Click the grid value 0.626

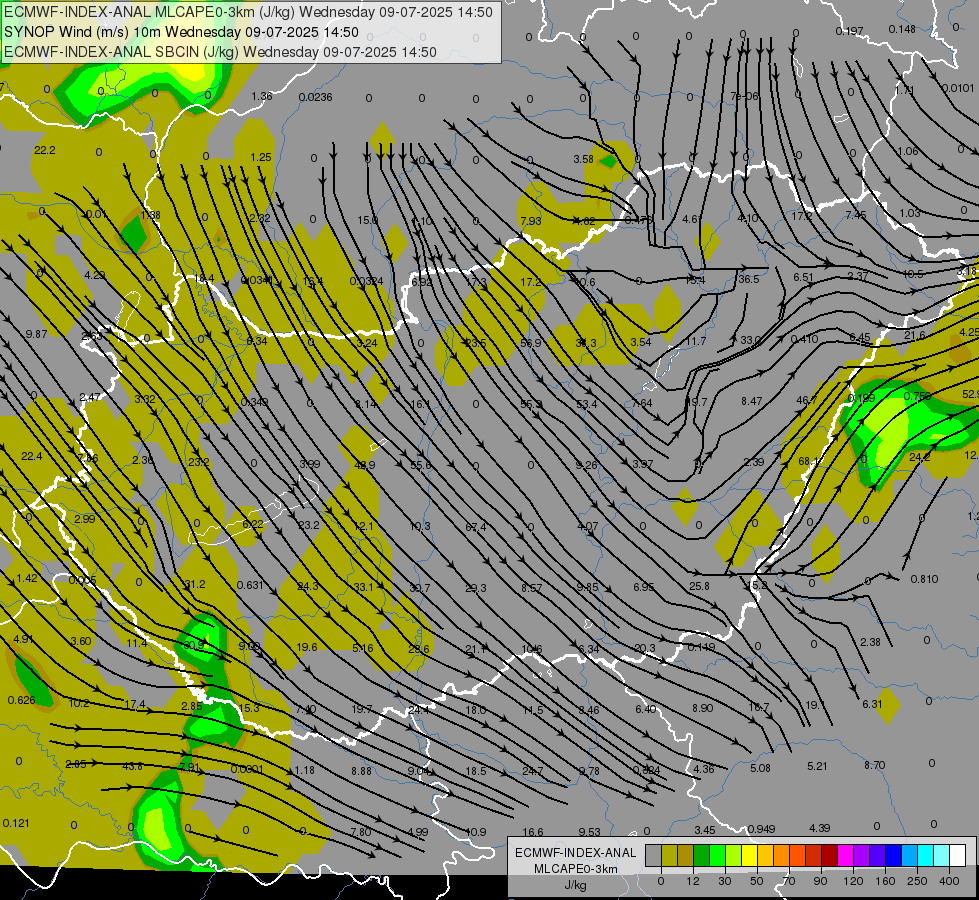pyautogui.click(x=21, y=700)
